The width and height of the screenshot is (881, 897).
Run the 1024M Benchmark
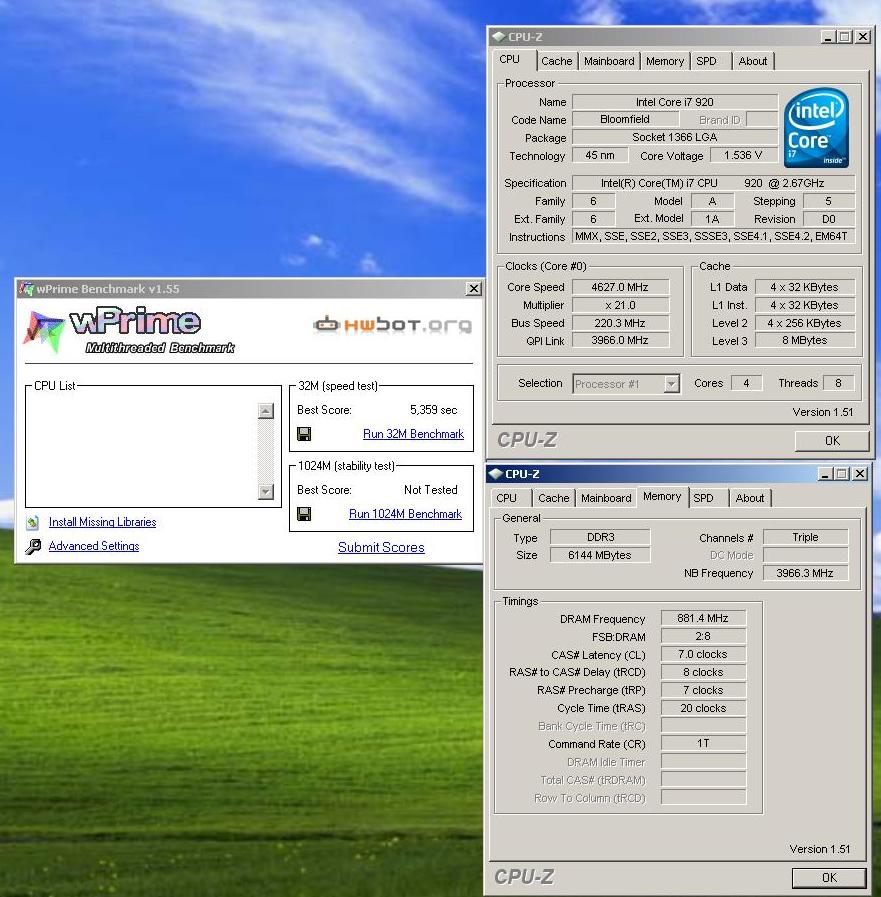click(405, 514)
